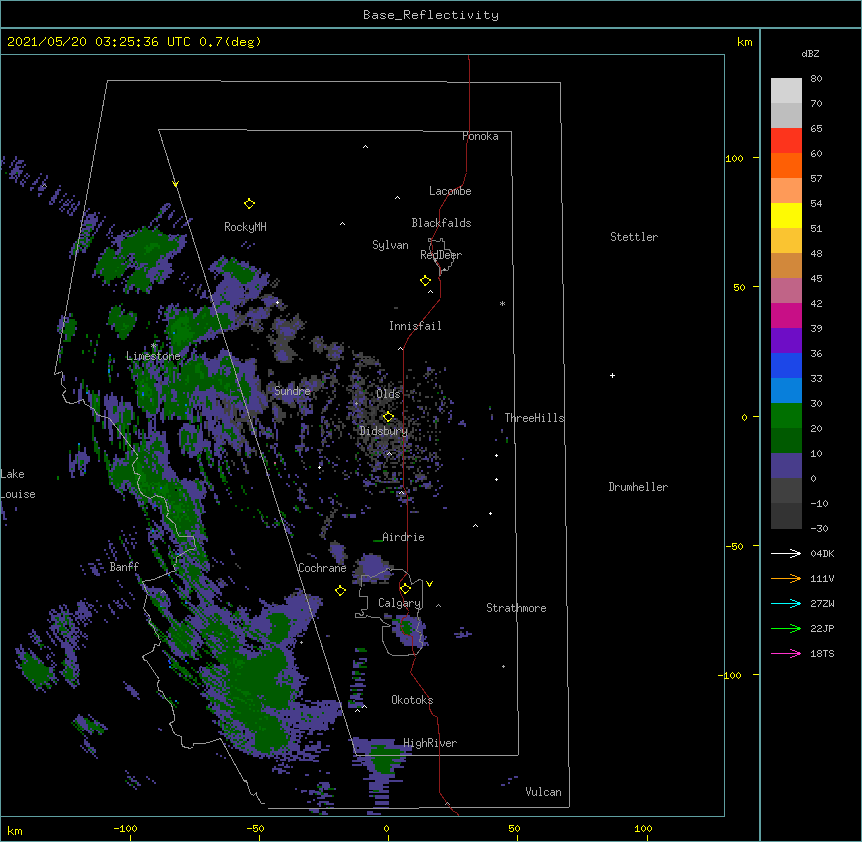The height and width of the screenshot is (842, 862).
Task: Pick the light gray swatch between 80 and 70
Action: click(786, 91)
